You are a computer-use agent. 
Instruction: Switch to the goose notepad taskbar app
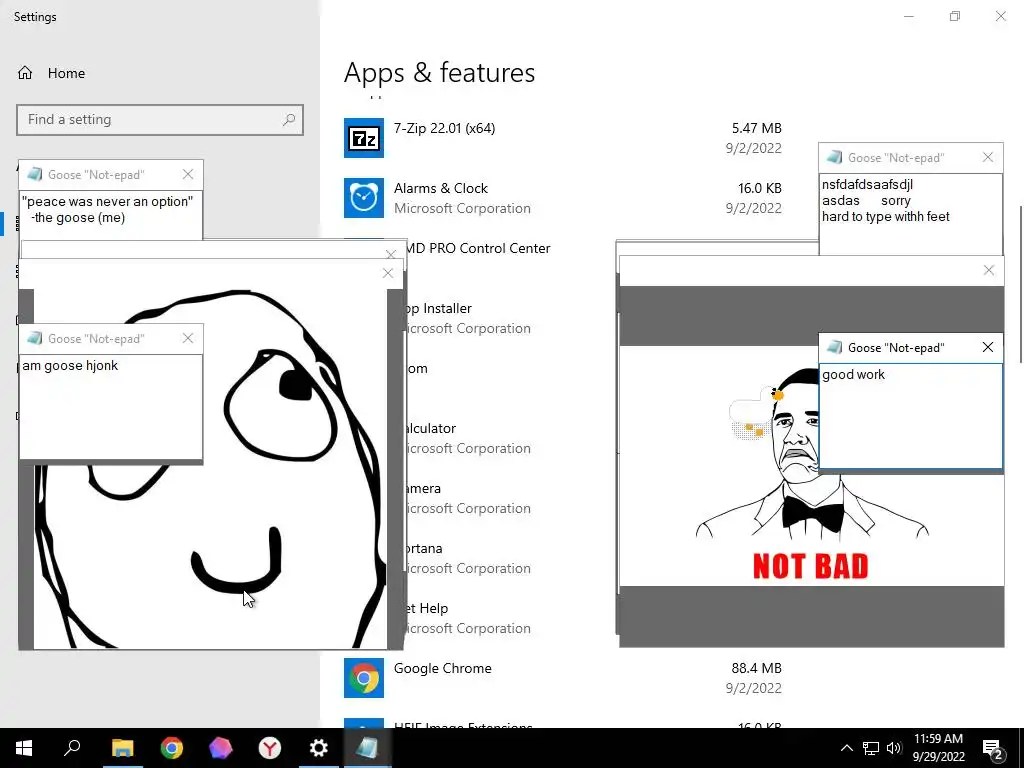367,748
